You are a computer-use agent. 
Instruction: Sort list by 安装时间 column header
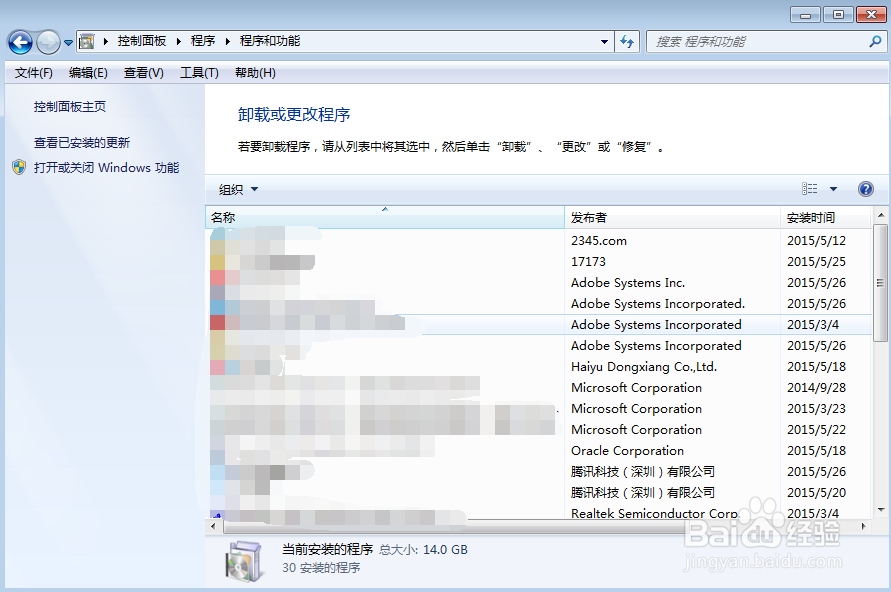pyautogui.click(x=826, y=218)
